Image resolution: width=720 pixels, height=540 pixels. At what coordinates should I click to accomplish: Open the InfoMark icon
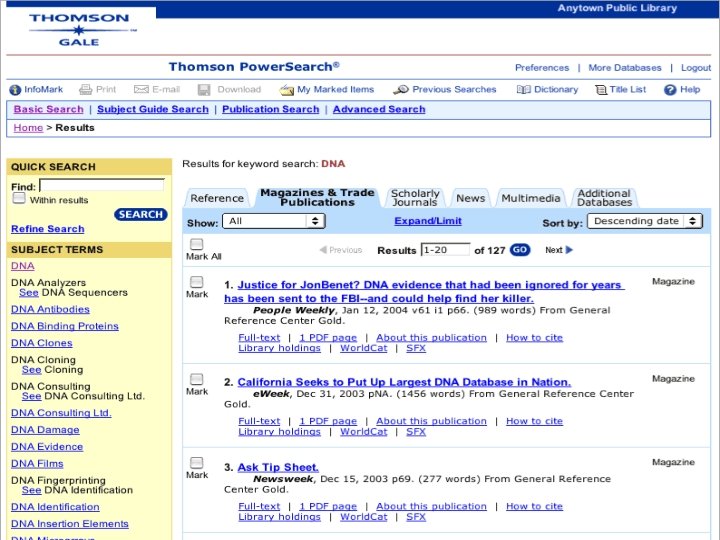pyautogui.click(x=15, y=90)
